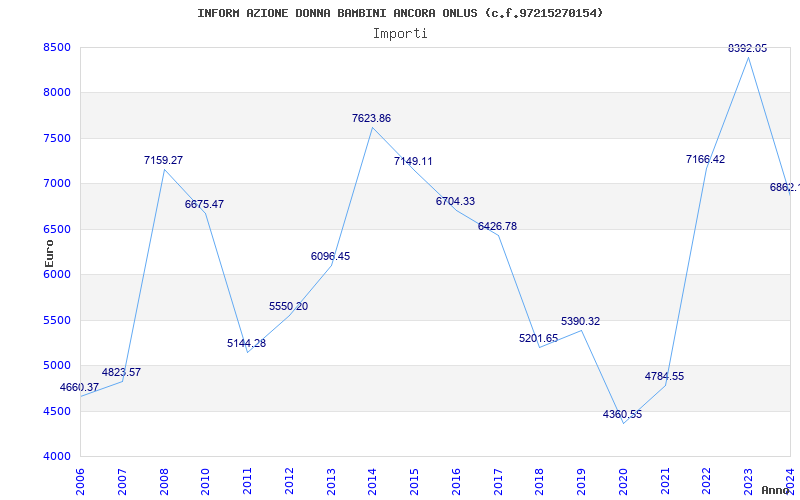Select the 6096.45 data label
800x500 pixels.
click(330, 257)
